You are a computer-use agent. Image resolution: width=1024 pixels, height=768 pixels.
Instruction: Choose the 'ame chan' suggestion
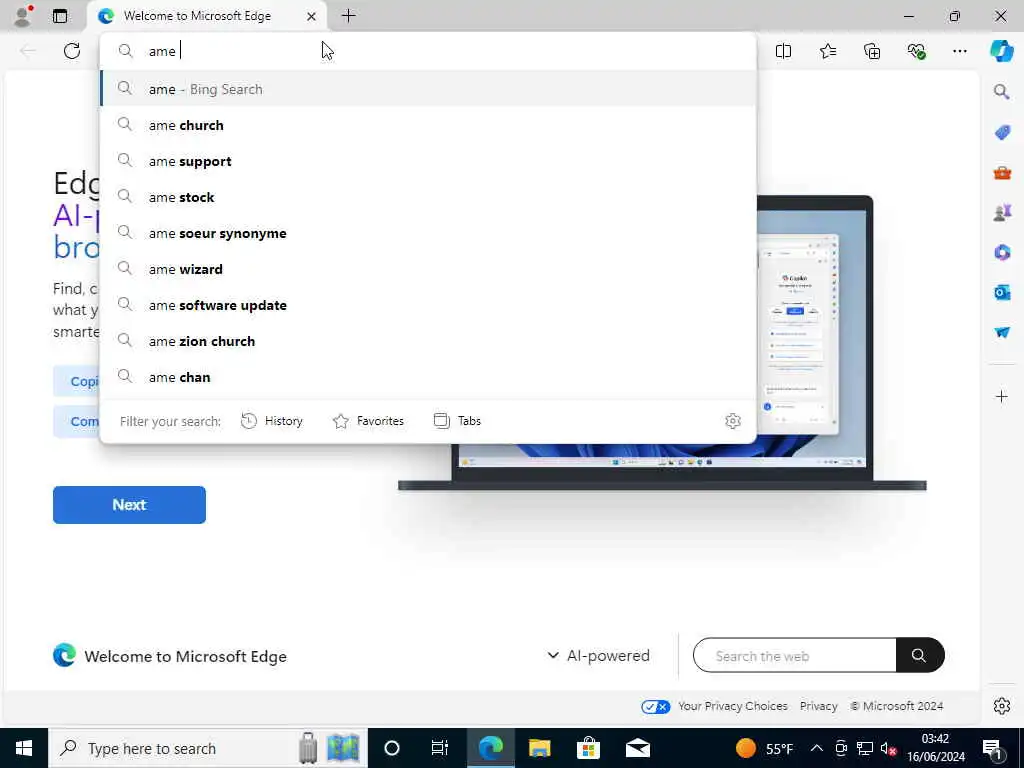428,376
